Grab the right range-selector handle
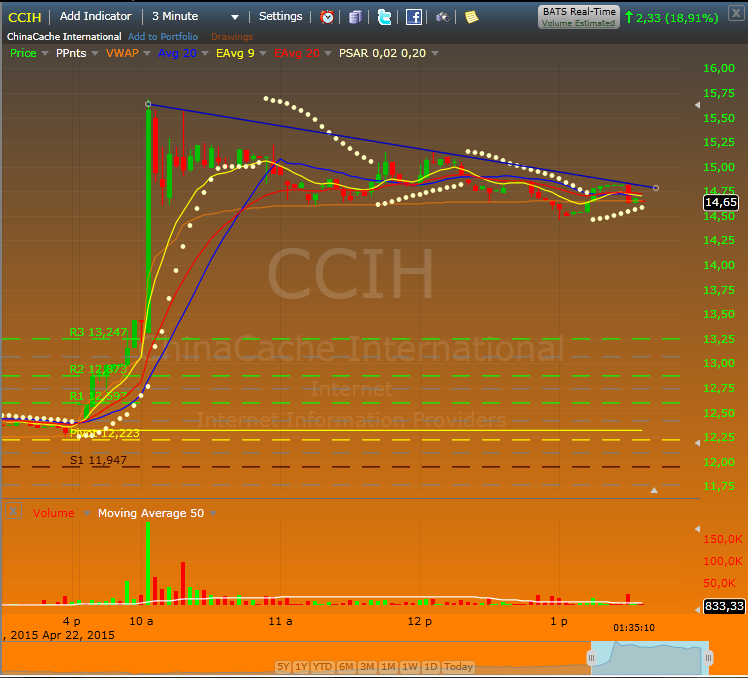 [x=708, y=658]
